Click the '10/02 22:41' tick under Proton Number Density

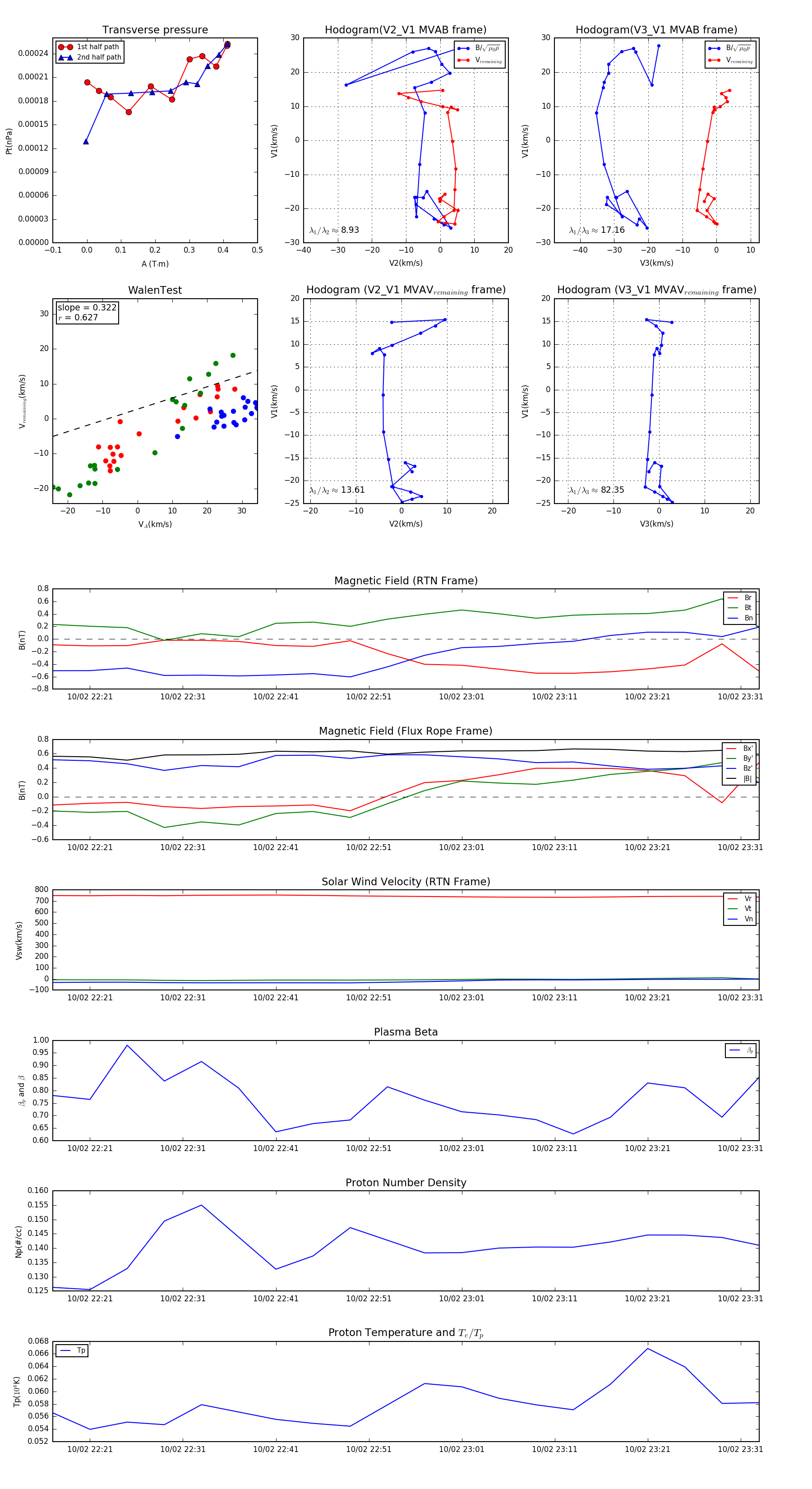[276, 1299]
